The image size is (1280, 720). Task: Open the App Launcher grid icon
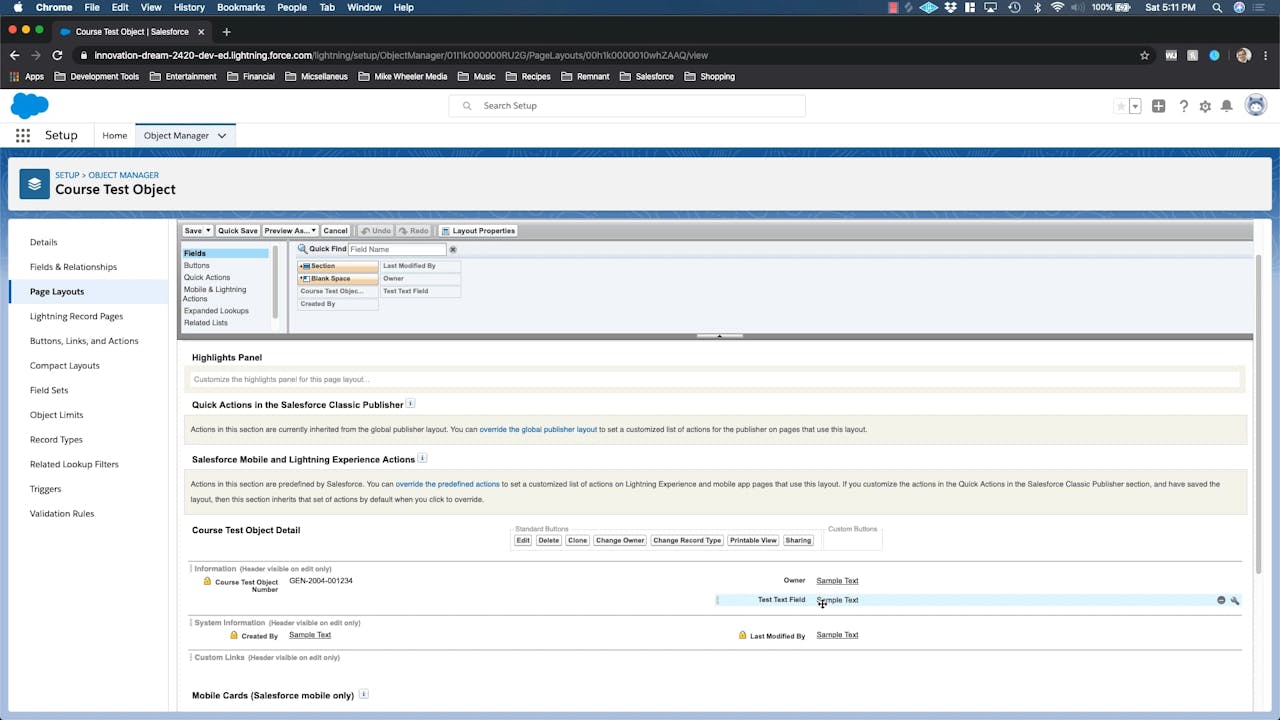click(x=22, y=135)
